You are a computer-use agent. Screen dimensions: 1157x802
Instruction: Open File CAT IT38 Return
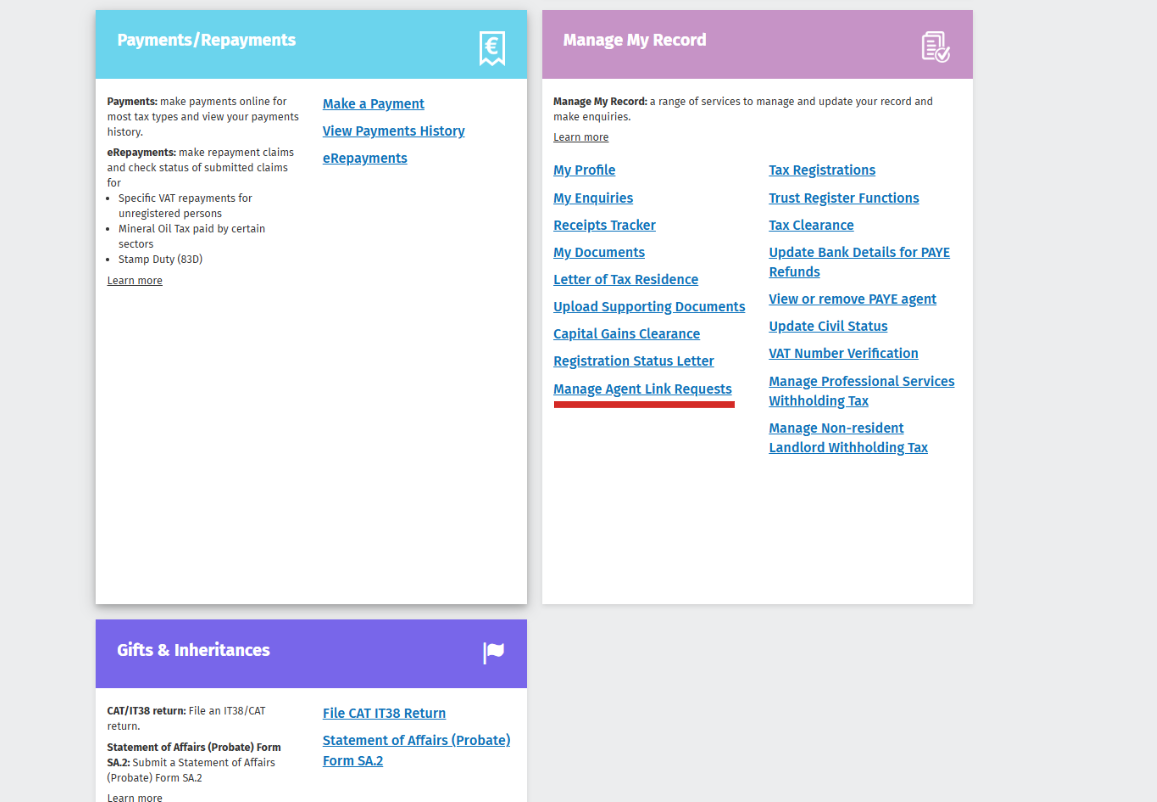pyautogui.click(x=384, y=713)
